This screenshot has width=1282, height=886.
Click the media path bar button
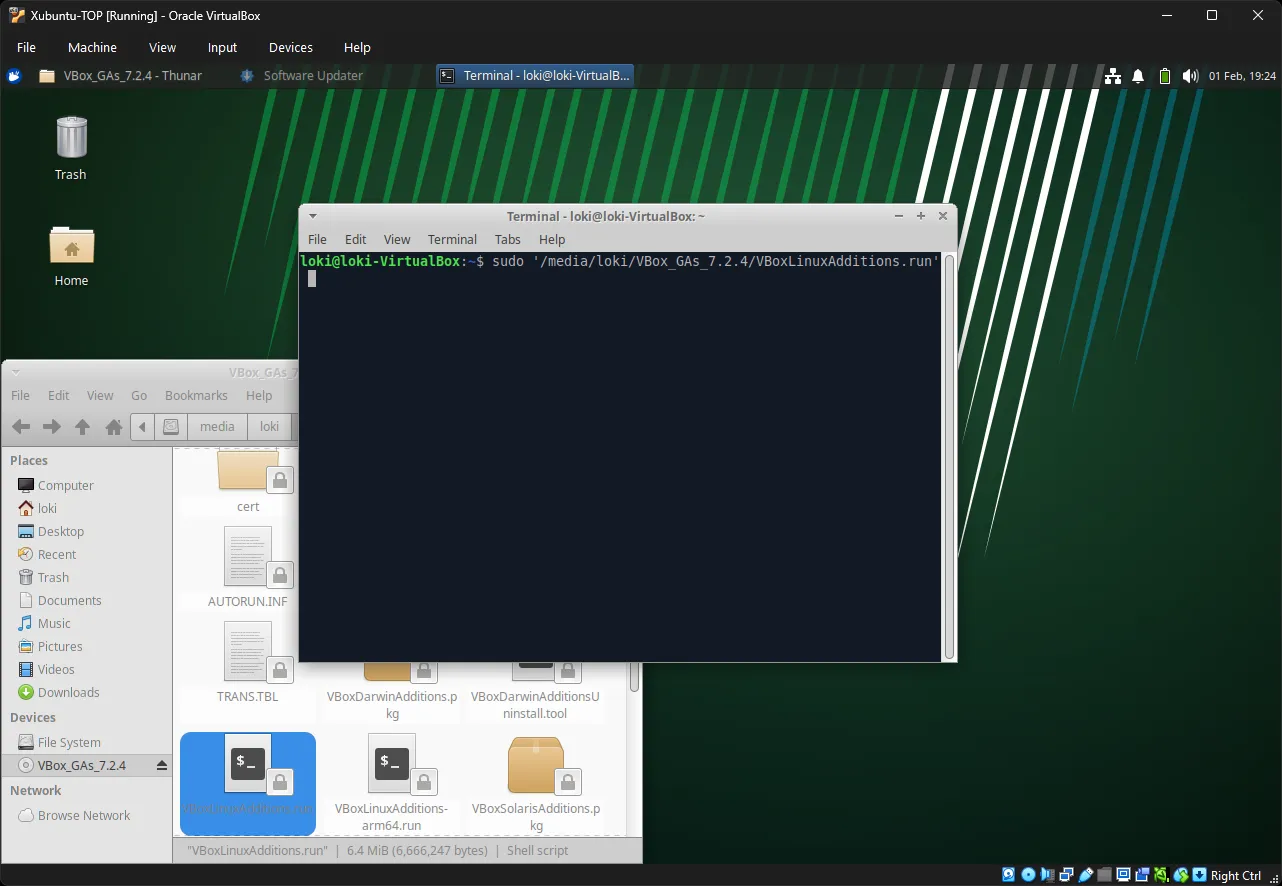(217, 427)
